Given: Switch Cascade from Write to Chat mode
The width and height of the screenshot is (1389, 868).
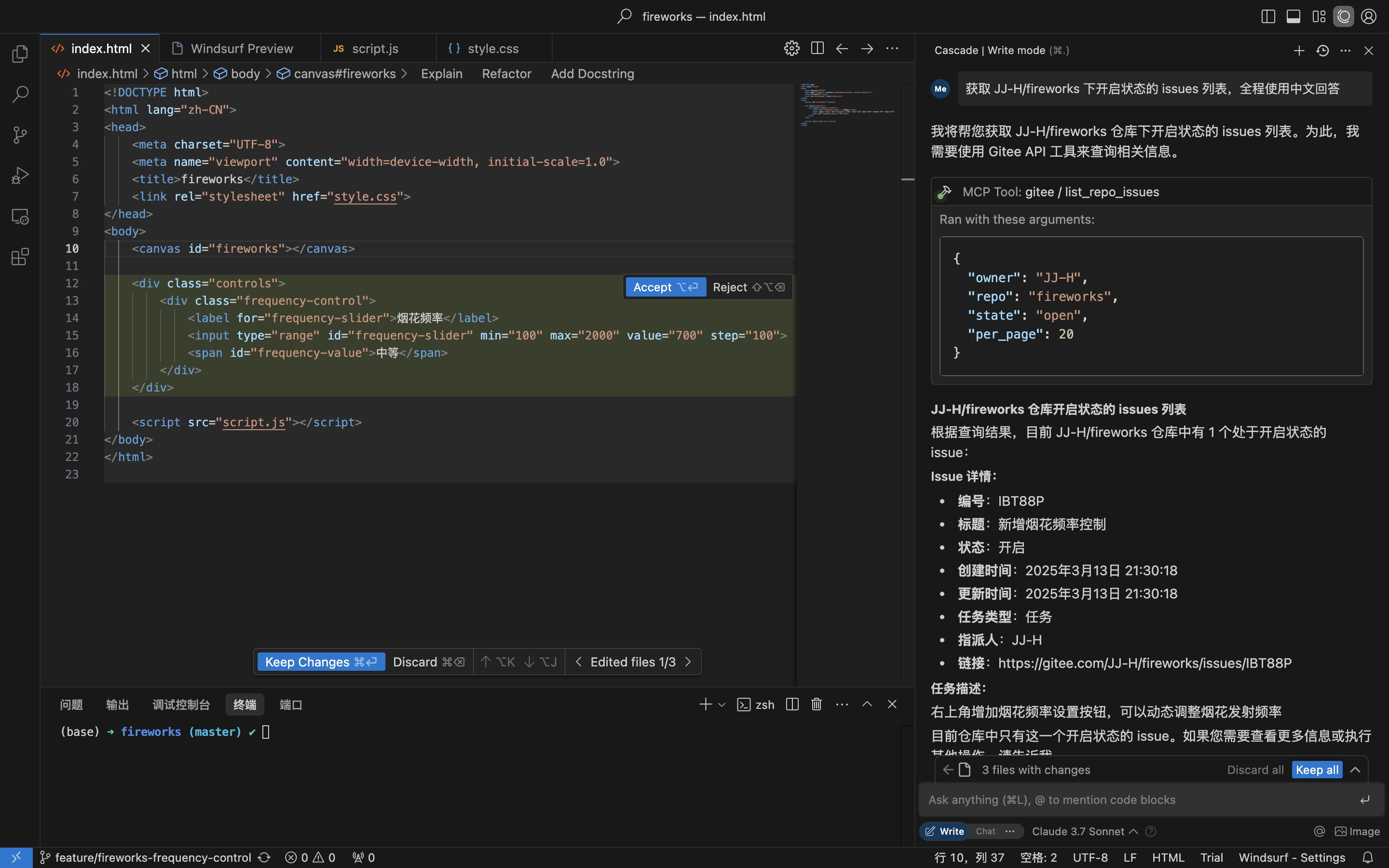Looking at the screenshot, I should click(x=985, y=831).
